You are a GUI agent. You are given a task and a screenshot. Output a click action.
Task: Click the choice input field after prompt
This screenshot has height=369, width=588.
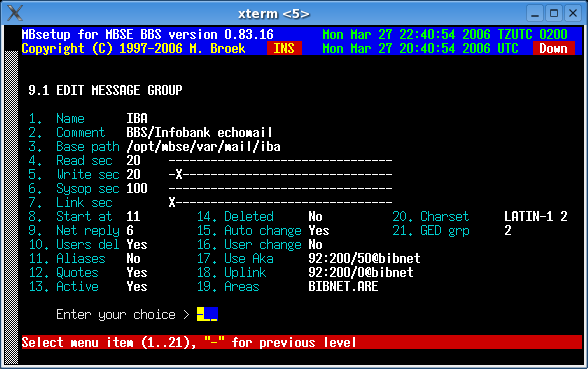(x=207, y=314)
